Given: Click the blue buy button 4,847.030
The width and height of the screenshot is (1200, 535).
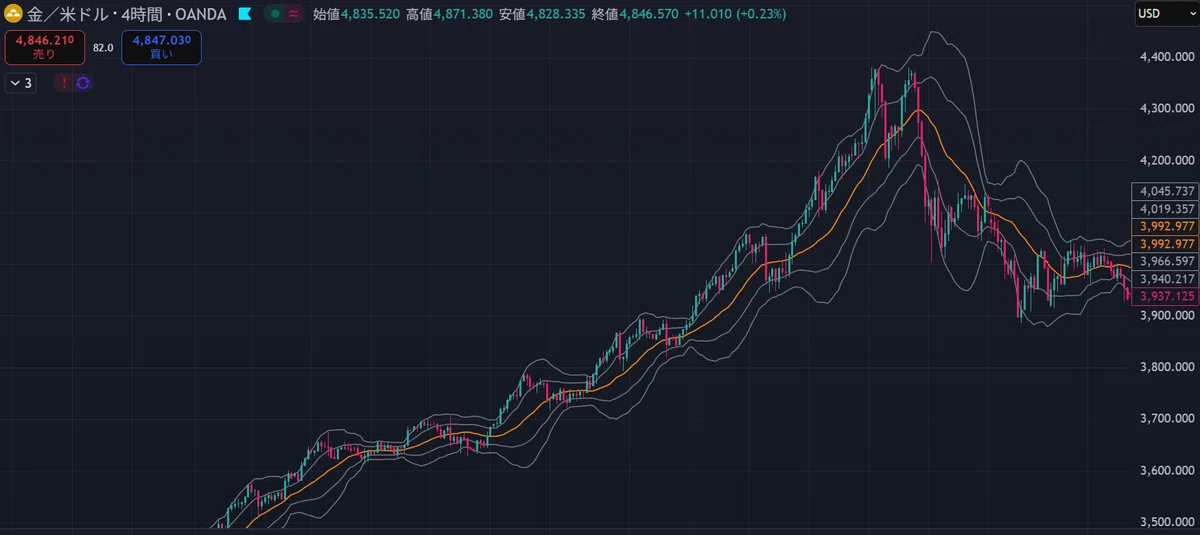Looking at the screenshot, I should 161,48.
